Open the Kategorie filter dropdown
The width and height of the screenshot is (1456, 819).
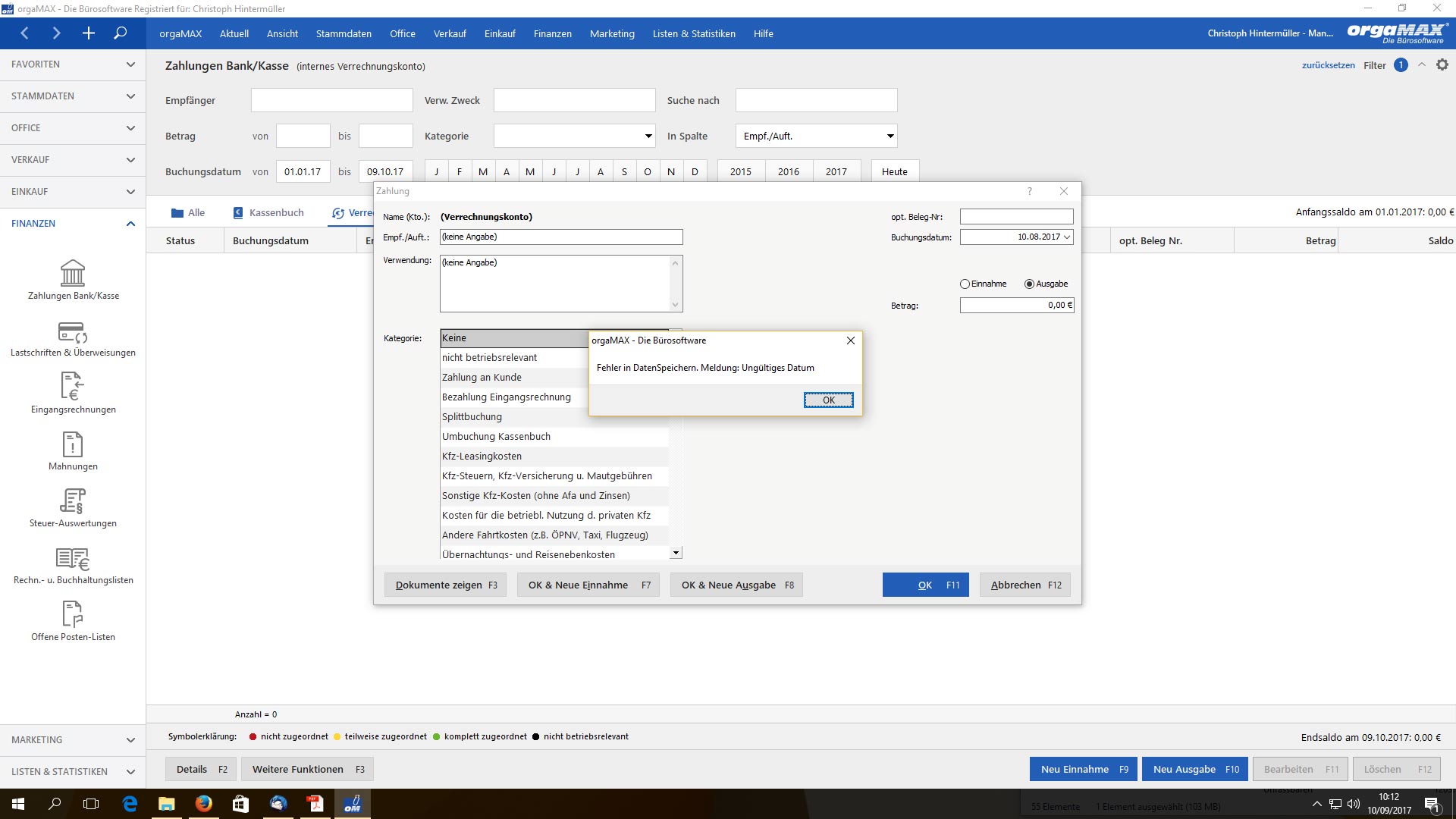(x=648, y=136)
